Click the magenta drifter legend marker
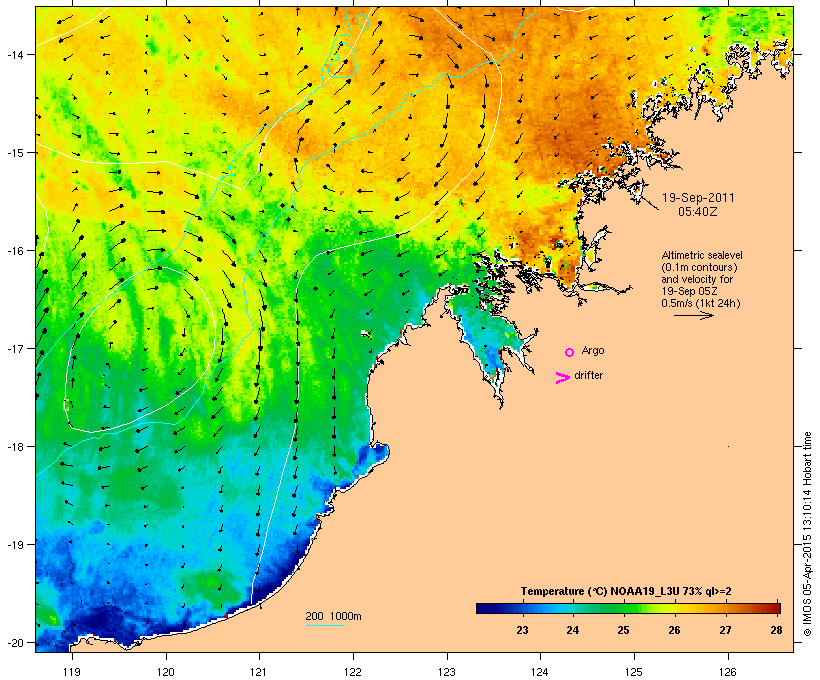The image size is (820, 680). [x=563, y=378]
